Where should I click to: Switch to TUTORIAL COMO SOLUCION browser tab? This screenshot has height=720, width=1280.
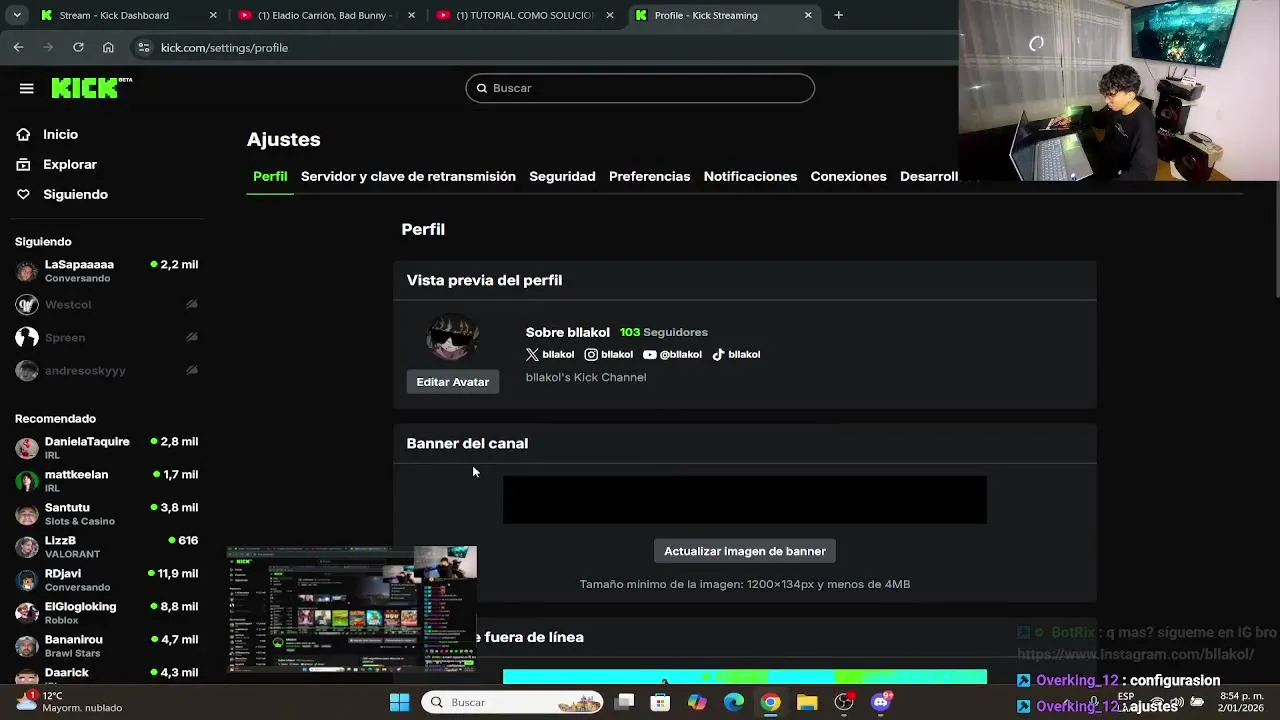pos(525,15)
